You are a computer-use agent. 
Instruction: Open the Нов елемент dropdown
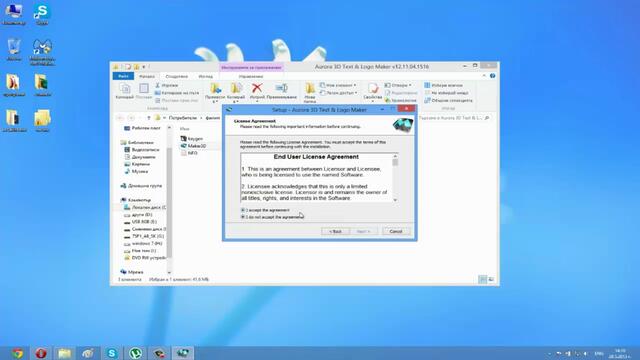click(338, 85)
